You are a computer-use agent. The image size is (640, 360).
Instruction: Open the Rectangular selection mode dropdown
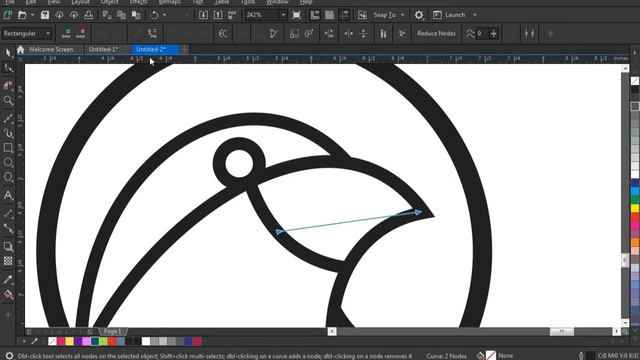27,33
